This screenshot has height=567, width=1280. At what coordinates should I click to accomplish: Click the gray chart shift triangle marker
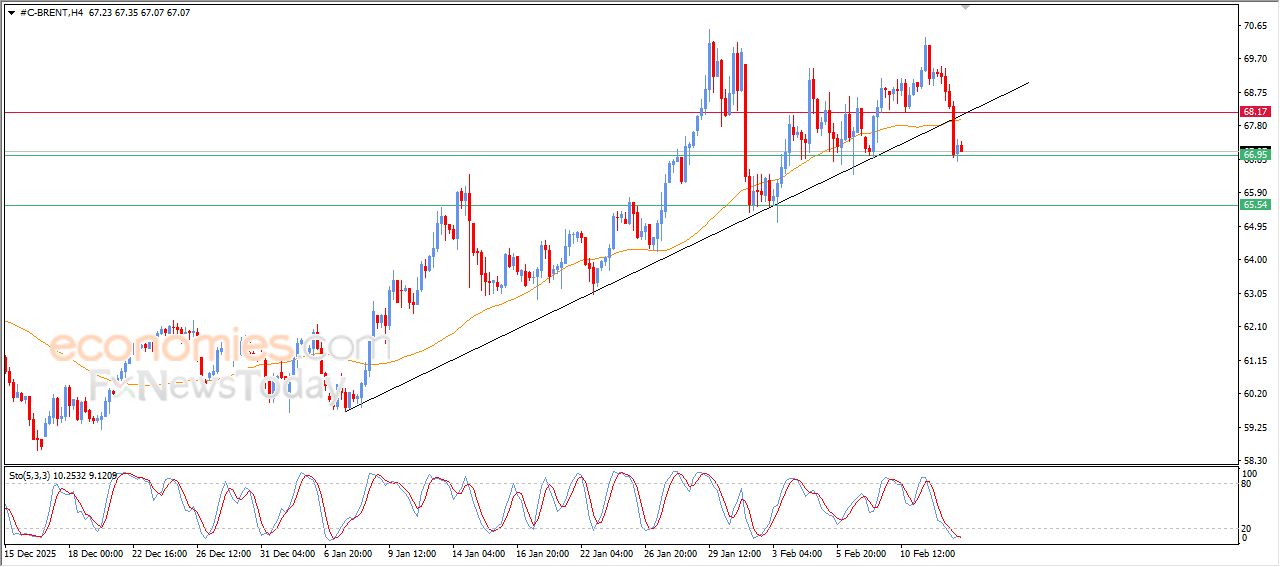pos(964,6)
